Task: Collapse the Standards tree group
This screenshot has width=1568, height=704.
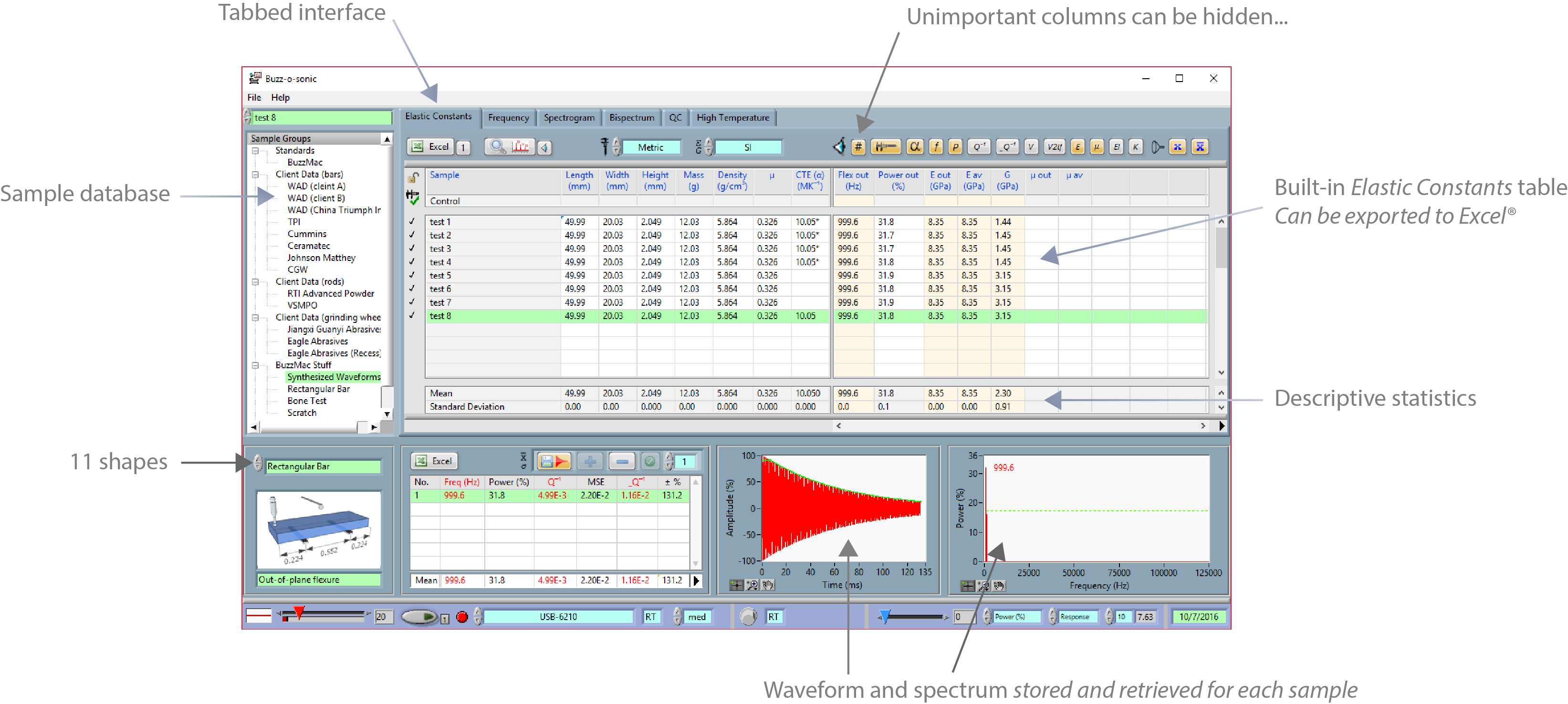Action: coord(256,151)
